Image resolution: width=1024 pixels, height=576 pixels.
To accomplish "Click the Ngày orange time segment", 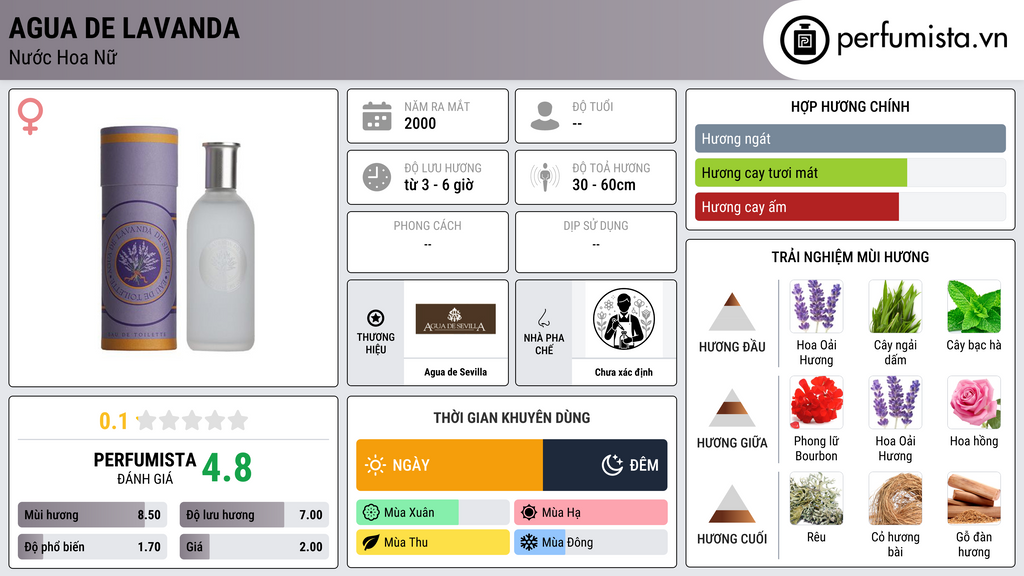I will coord(449,465).
